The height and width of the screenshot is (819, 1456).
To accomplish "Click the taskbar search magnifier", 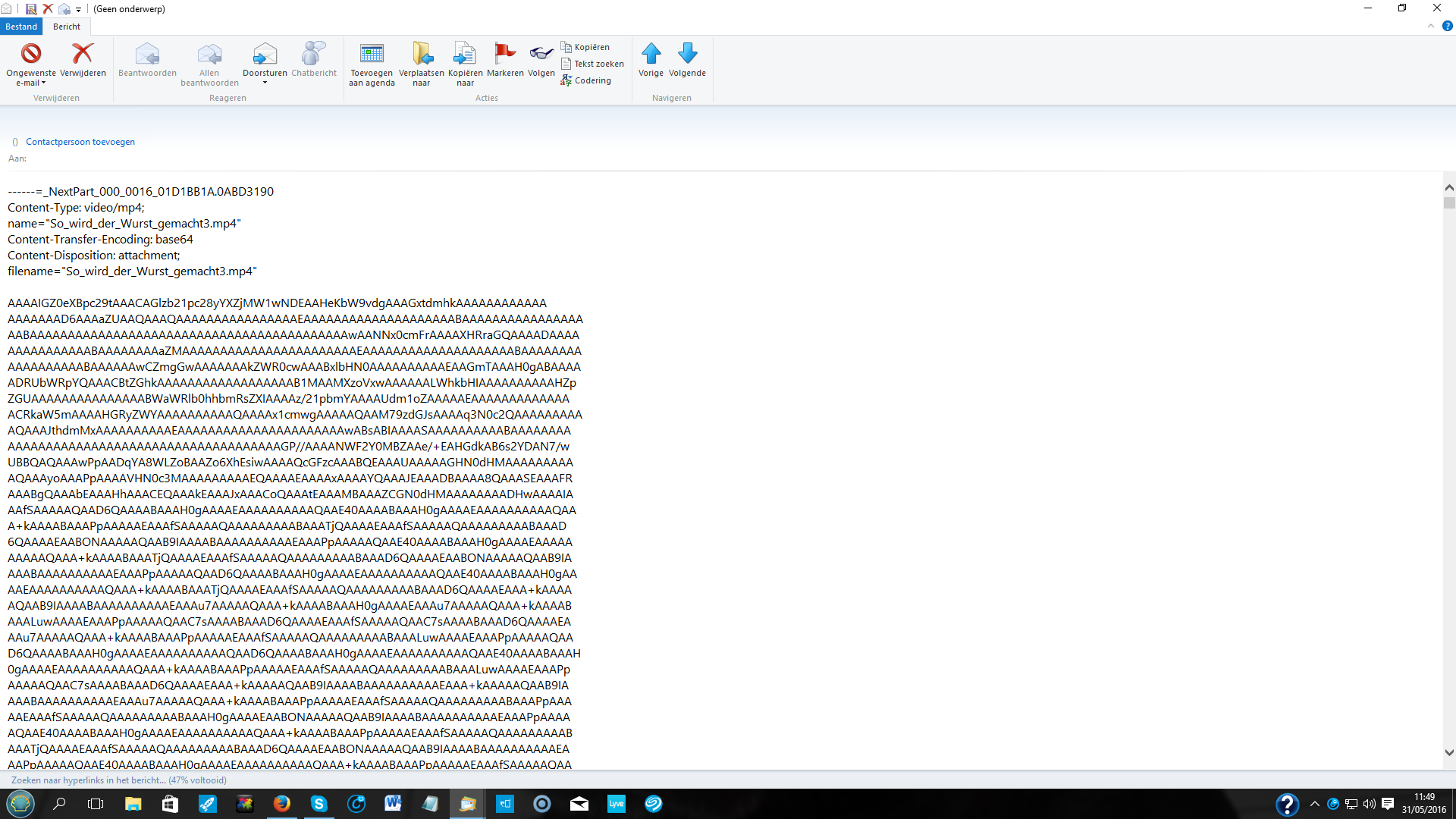I will (59, 804).
